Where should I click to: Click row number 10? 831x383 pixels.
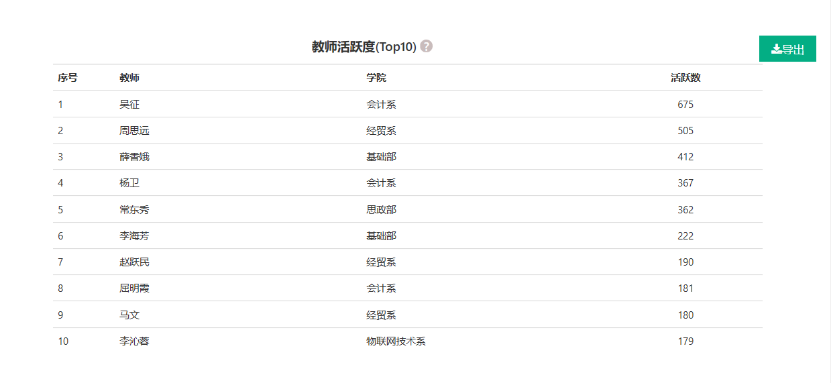point(63,342)
